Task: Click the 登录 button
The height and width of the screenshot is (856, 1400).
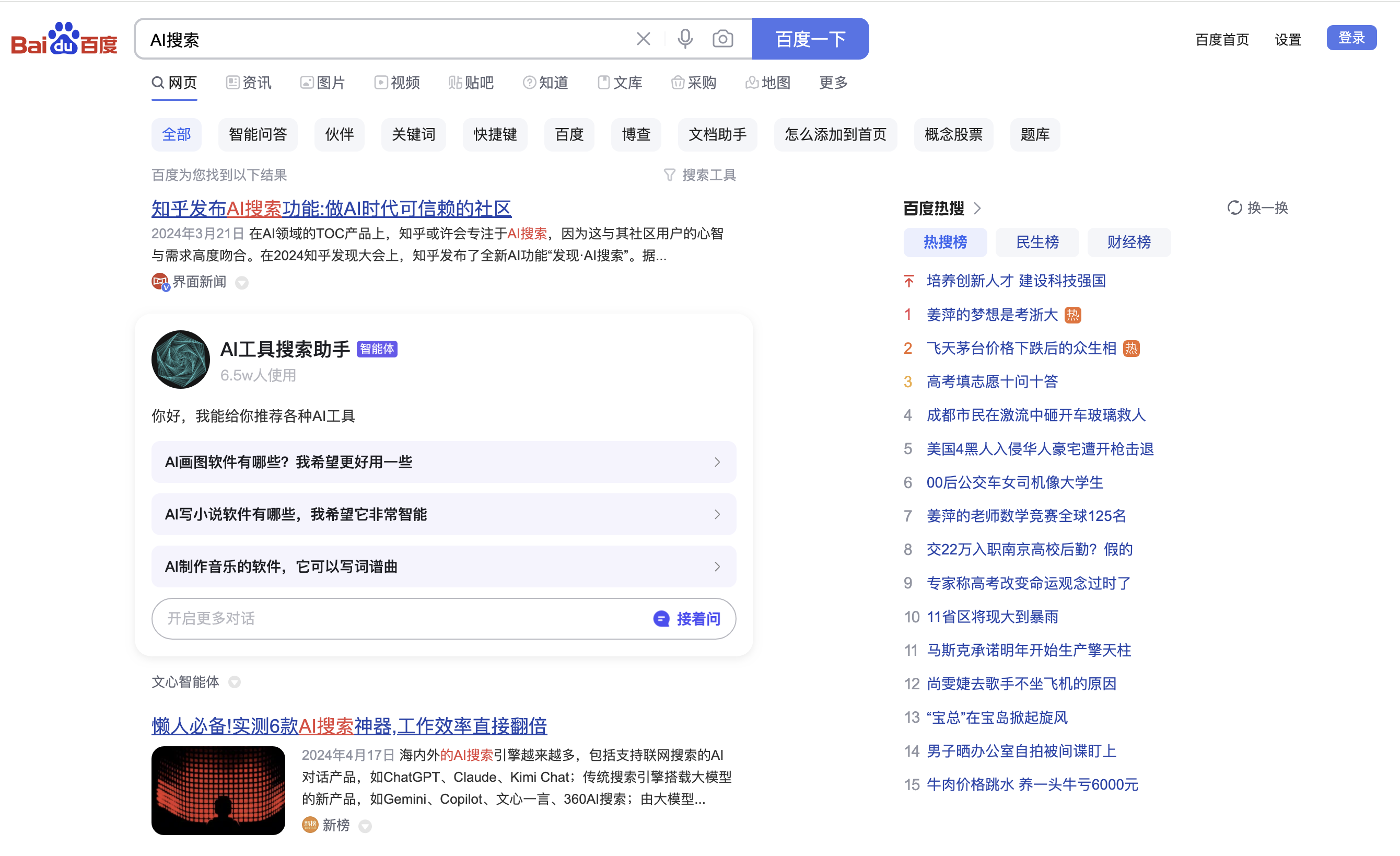Action: pyautogui.click(x=1352, y=38)
